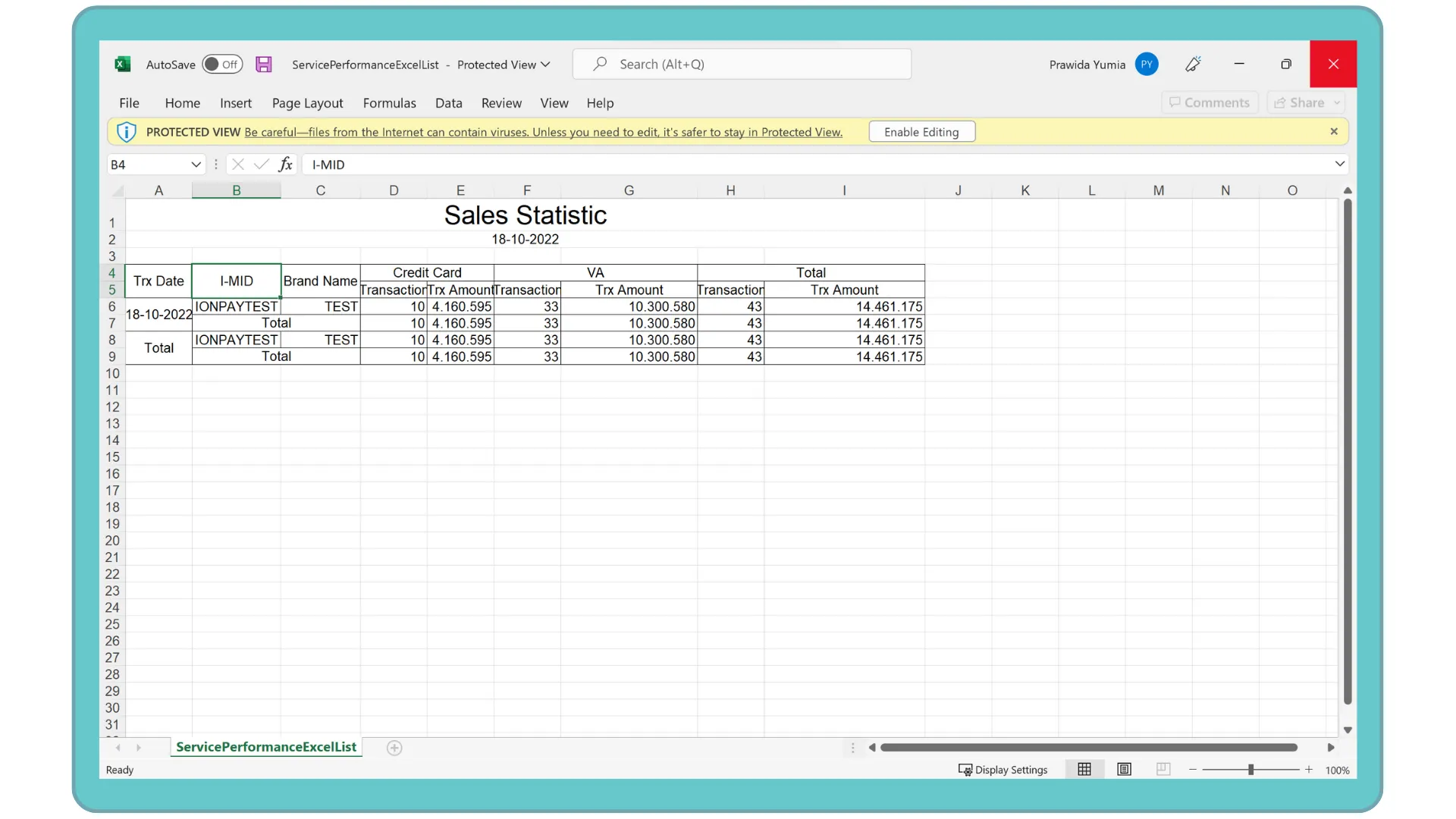Select column B header
This screenshot has height=819, width=1456.
tap(237, 190)
